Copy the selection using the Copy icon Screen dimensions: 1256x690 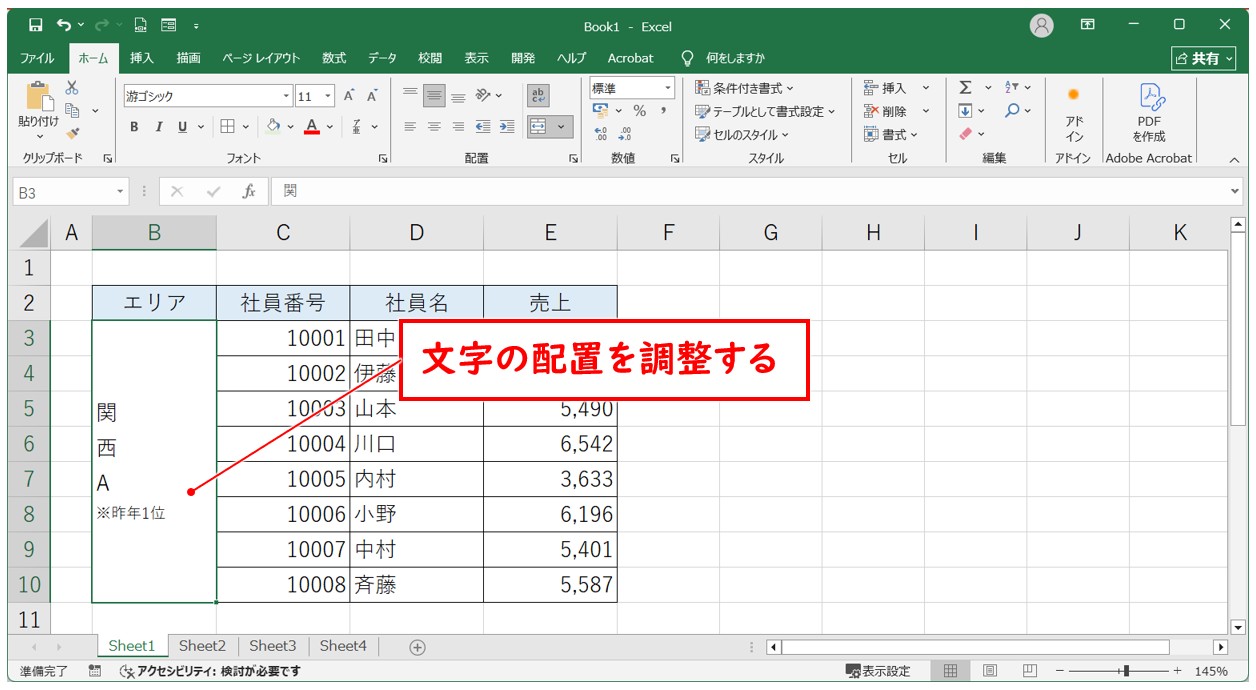click(x=72, y=110)
